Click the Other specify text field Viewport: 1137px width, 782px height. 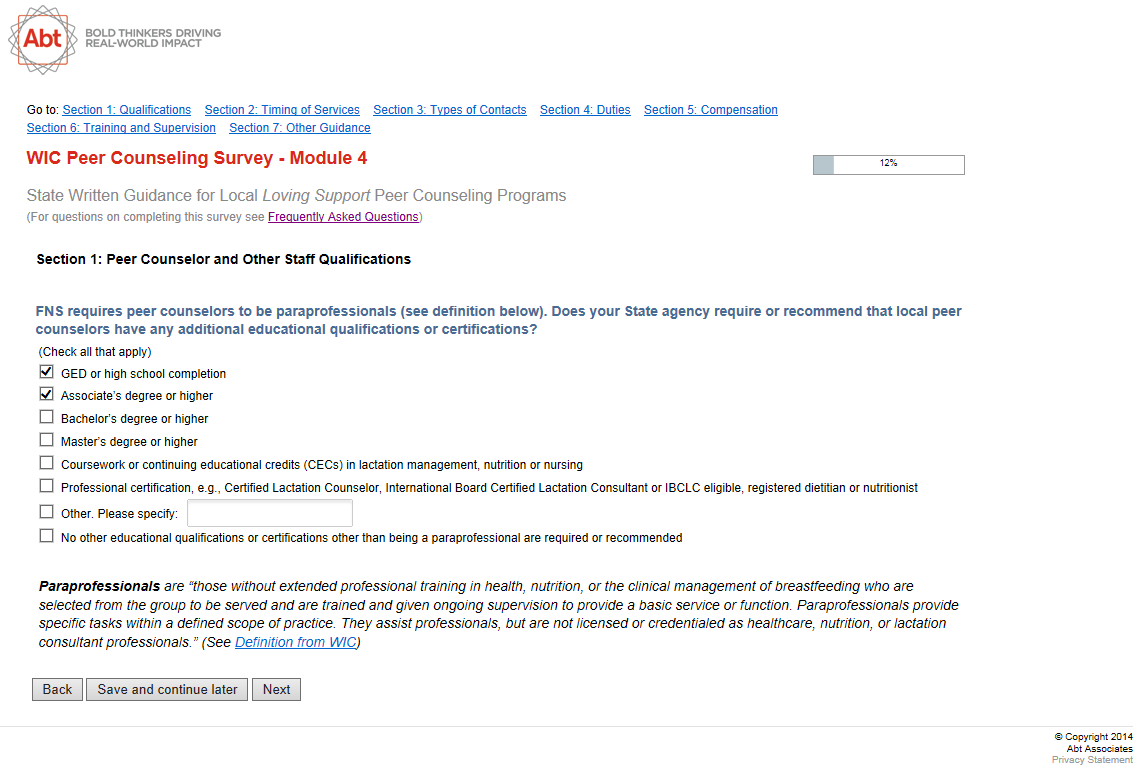[270, 513]
